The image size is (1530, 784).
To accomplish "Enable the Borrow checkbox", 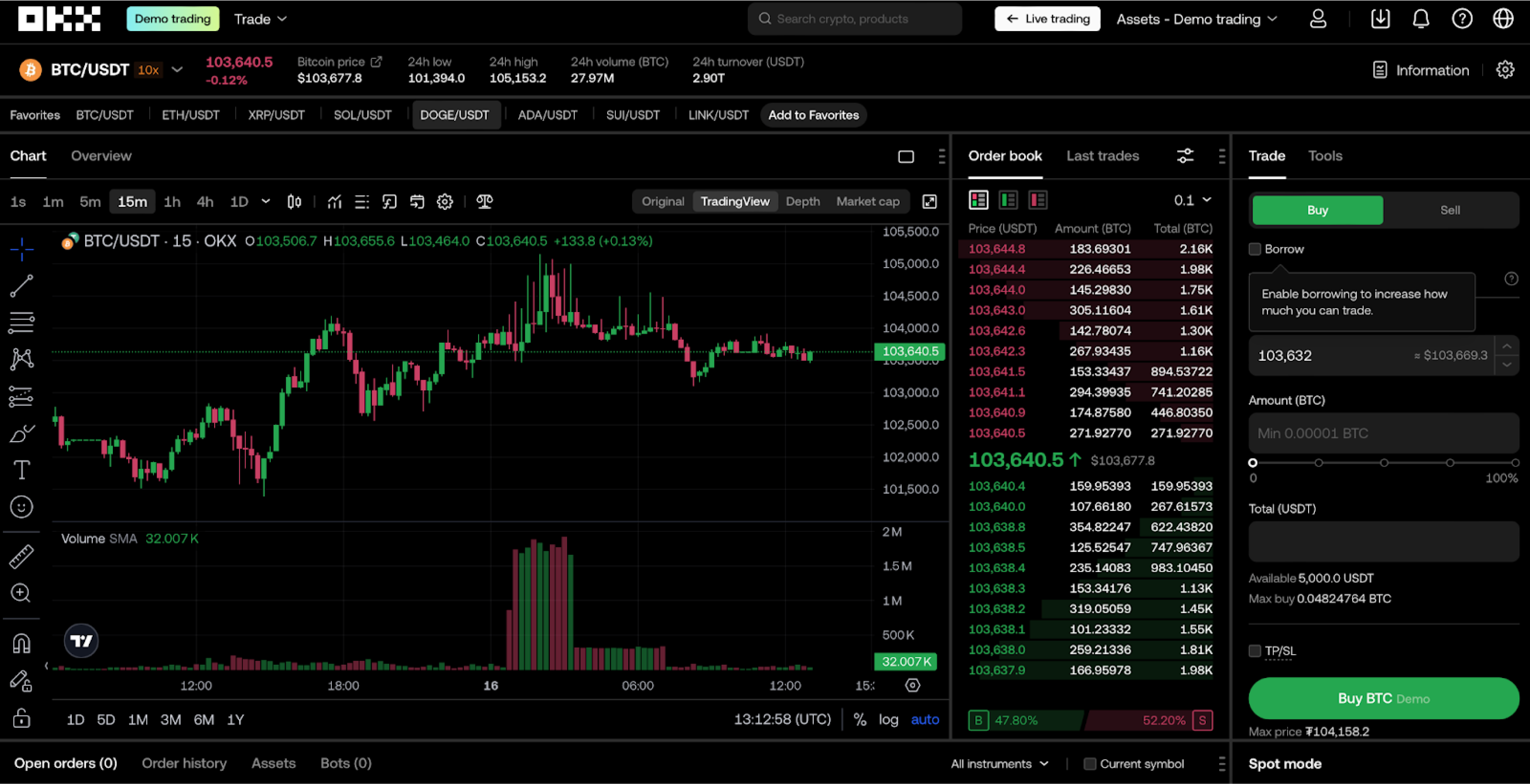I will (1254, 249).
